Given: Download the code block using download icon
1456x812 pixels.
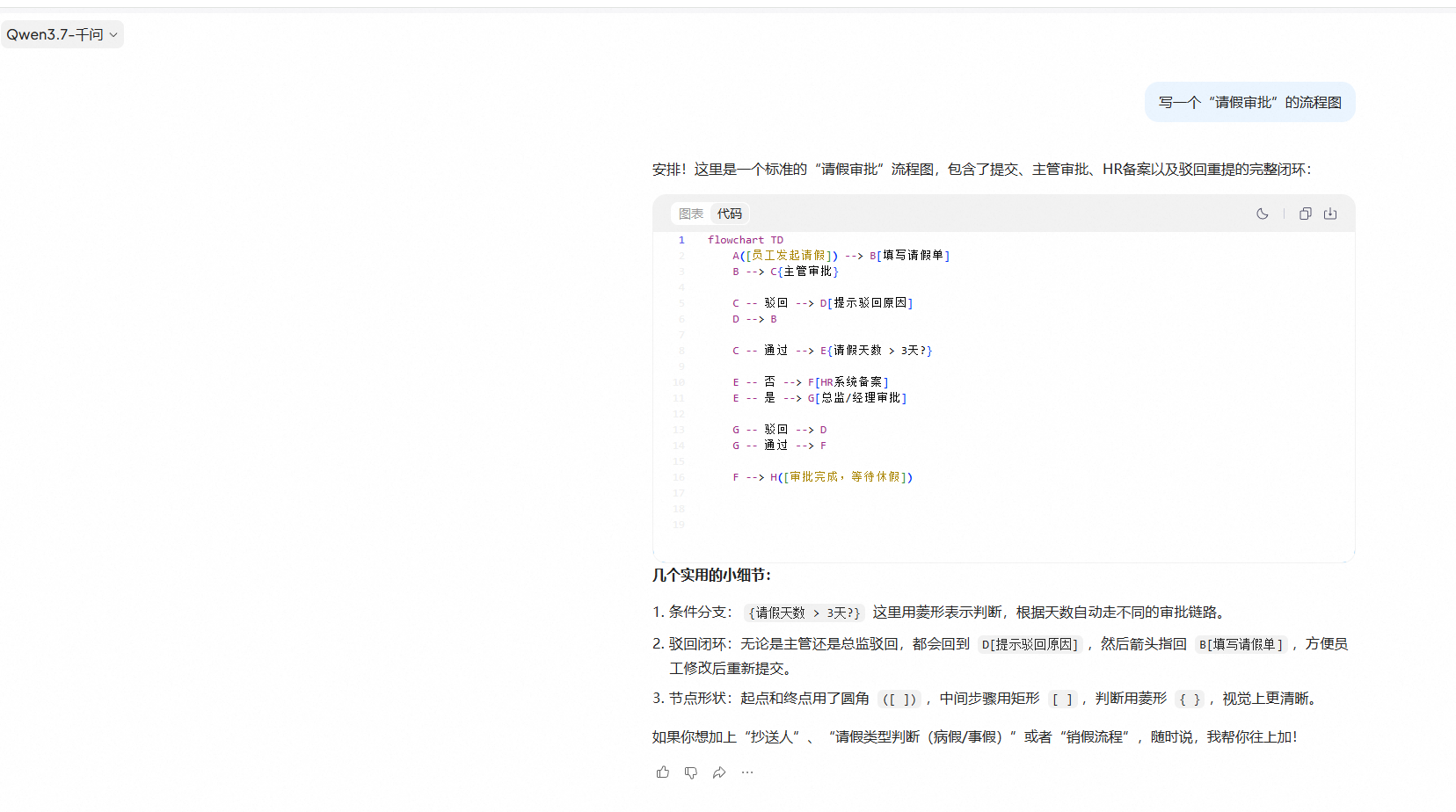Looking at the screenshot, I should pos(1330,214).
